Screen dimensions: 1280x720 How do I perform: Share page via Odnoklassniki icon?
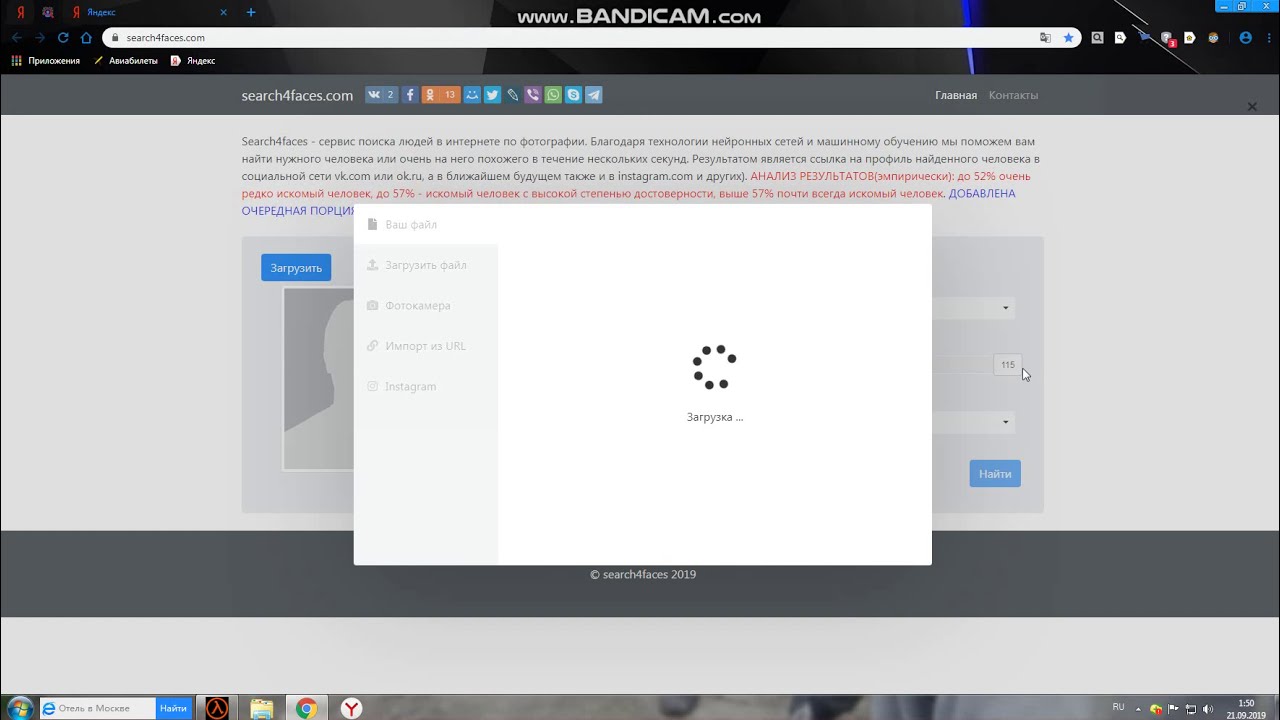[441, 95]
